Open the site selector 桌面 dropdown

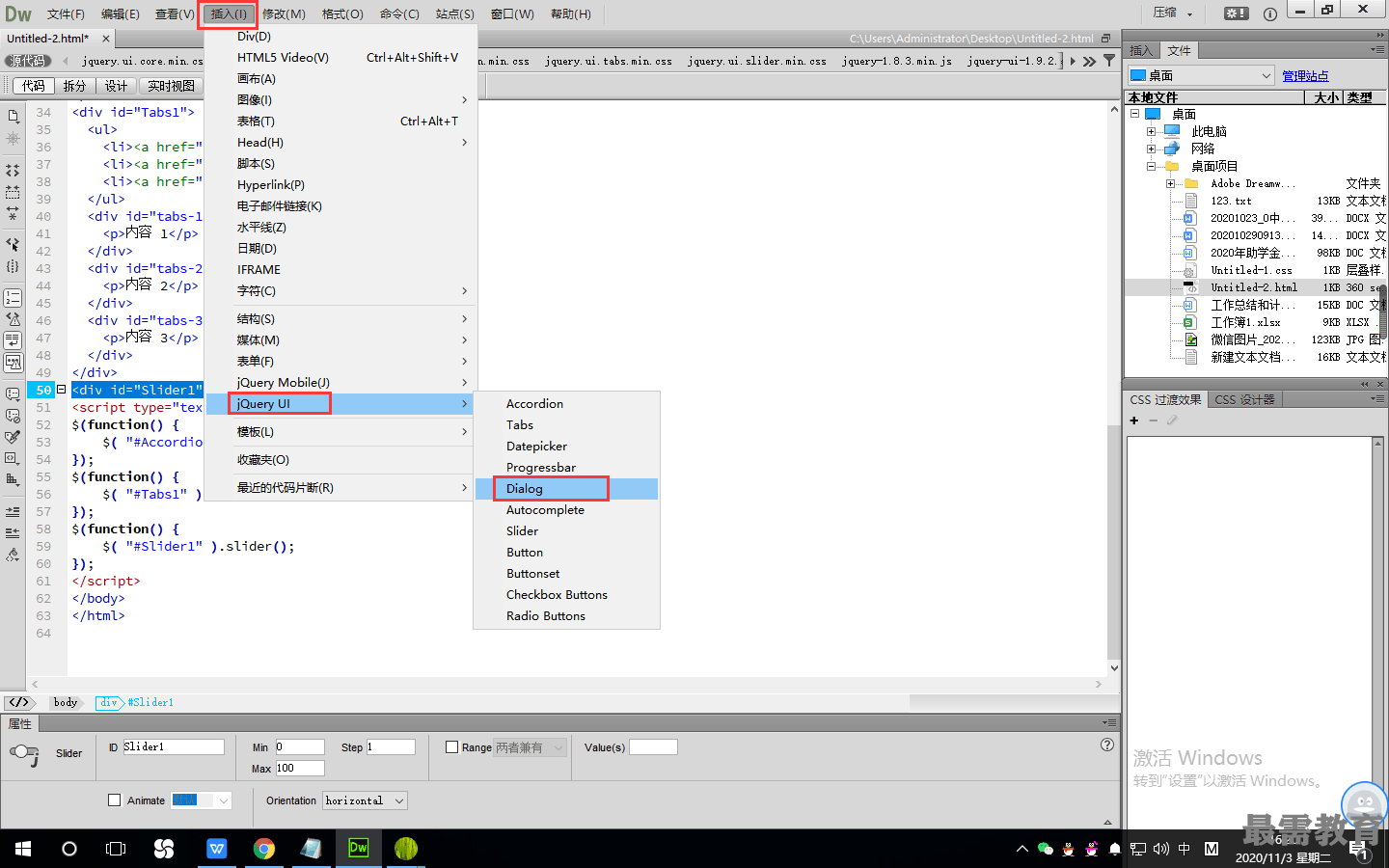click(1201, 75)
